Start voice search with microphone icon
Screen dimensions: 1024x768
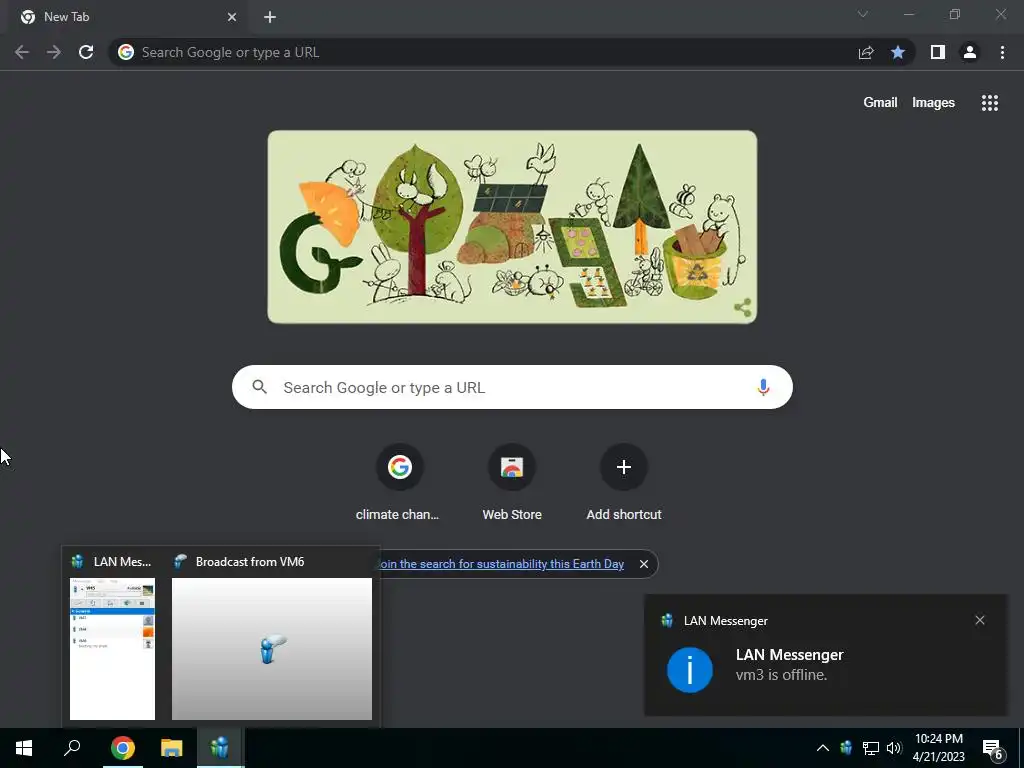pyautogui.click(x=763, y=387)
